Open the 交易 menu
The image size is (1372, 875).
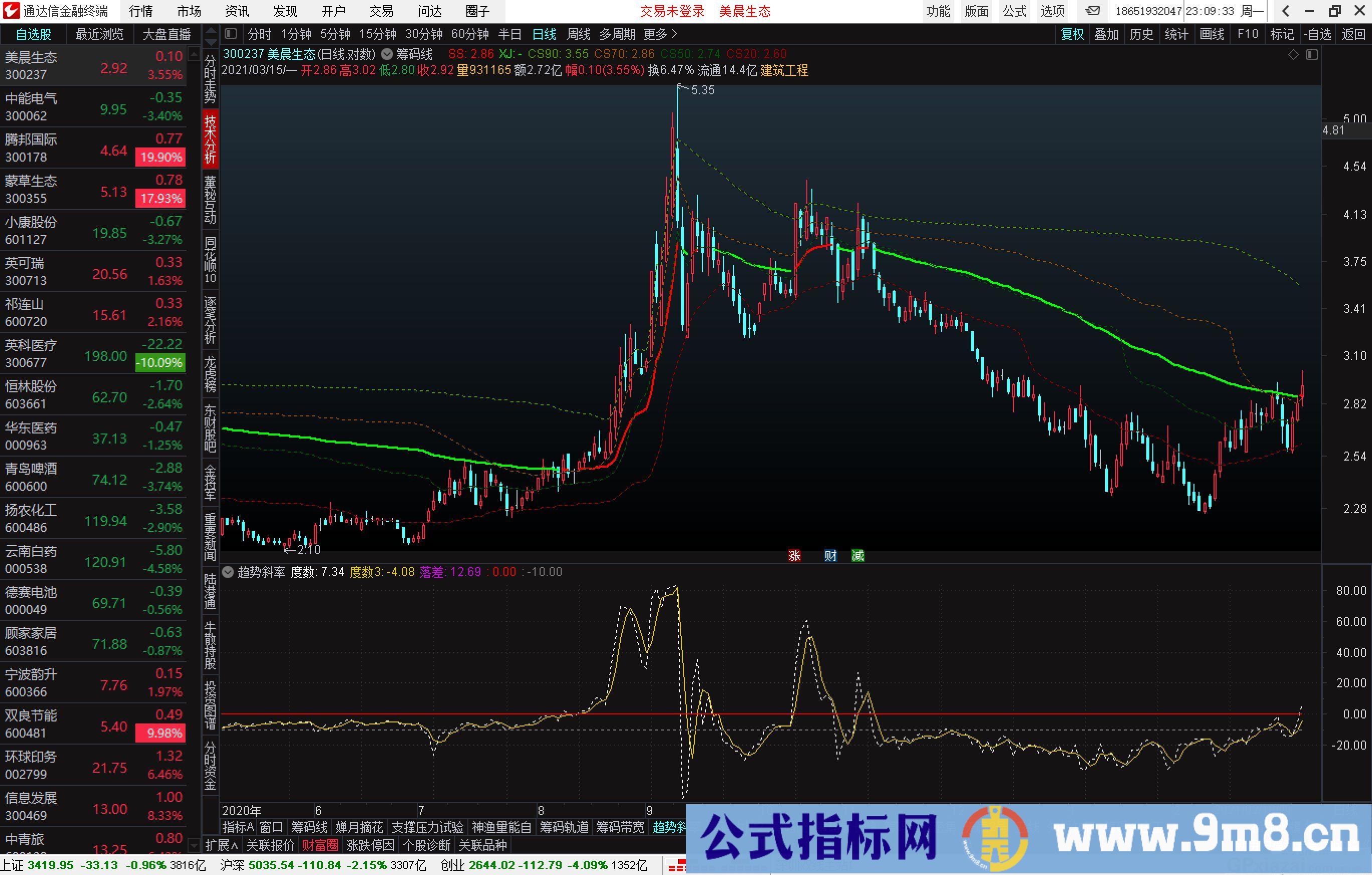381,11
